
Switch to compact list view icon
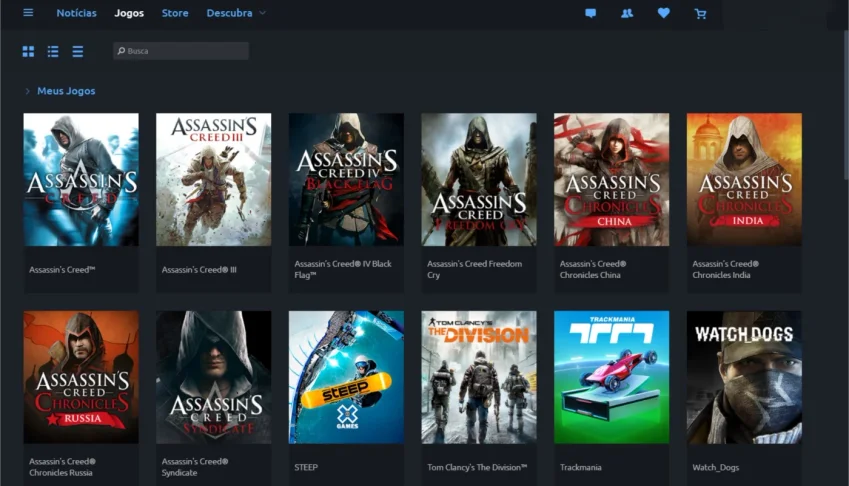(x=78, y=51)
